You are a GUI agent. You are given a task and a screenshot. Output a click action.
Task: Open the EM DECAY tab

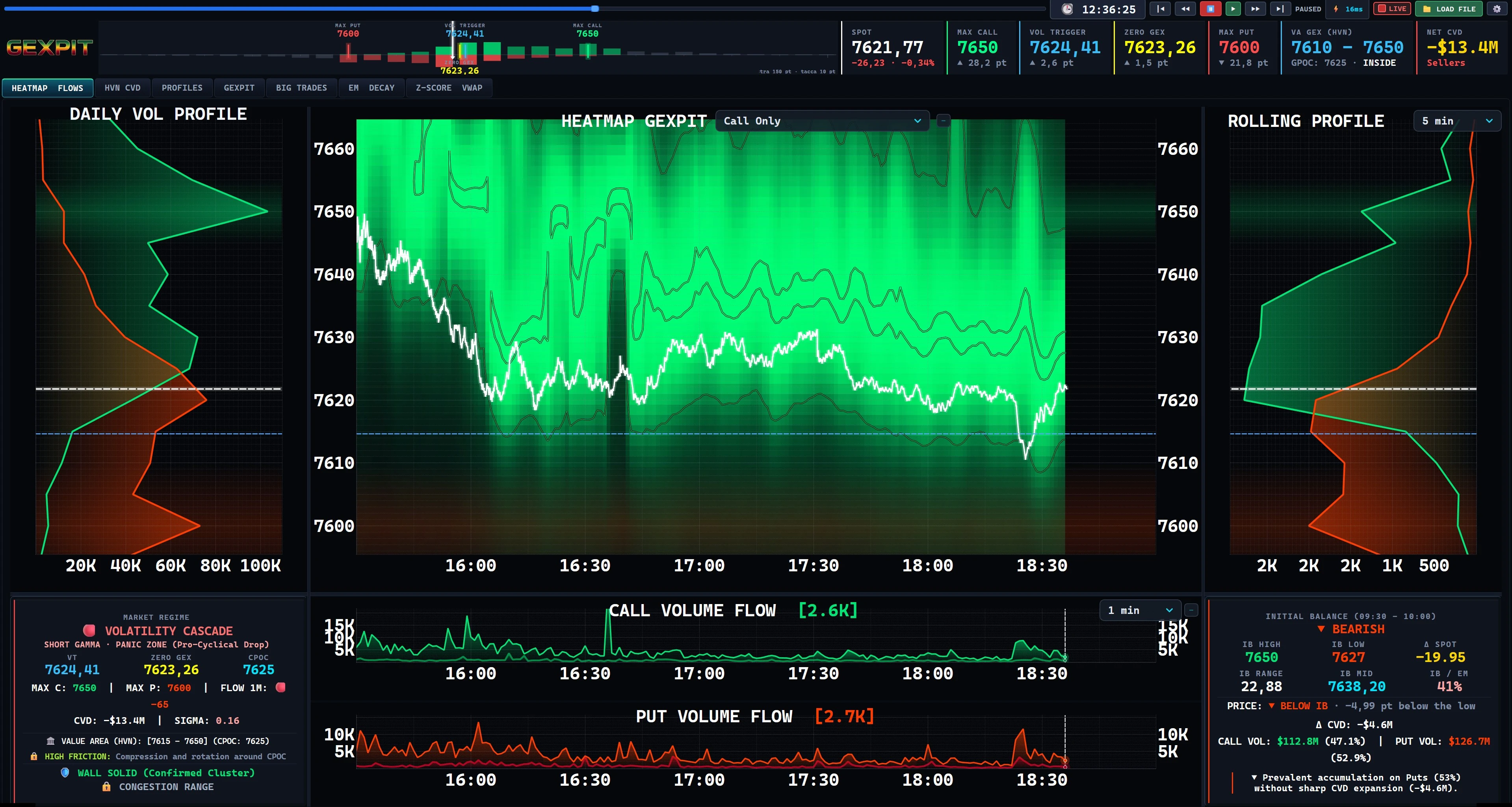(371, 88)
